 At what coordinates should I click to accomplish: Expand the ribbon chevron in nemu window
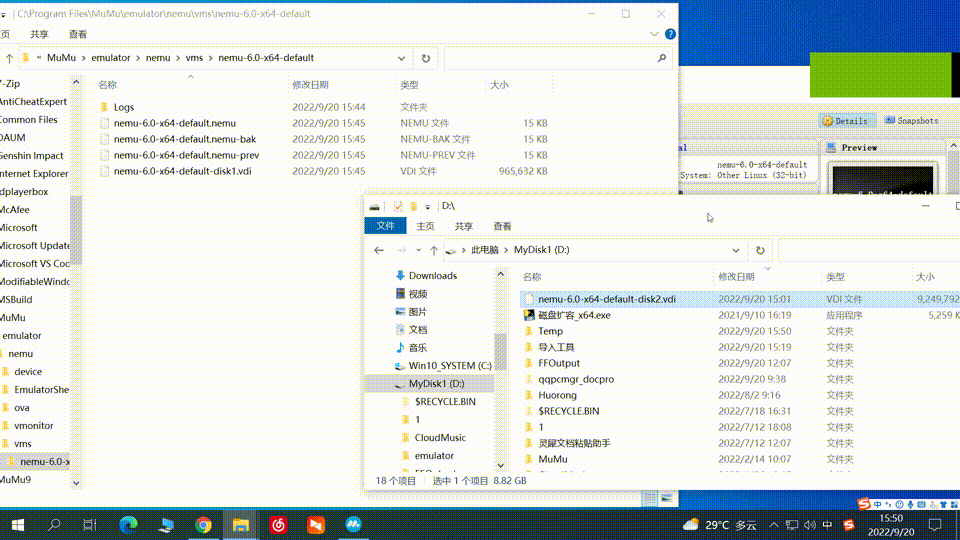654,34
